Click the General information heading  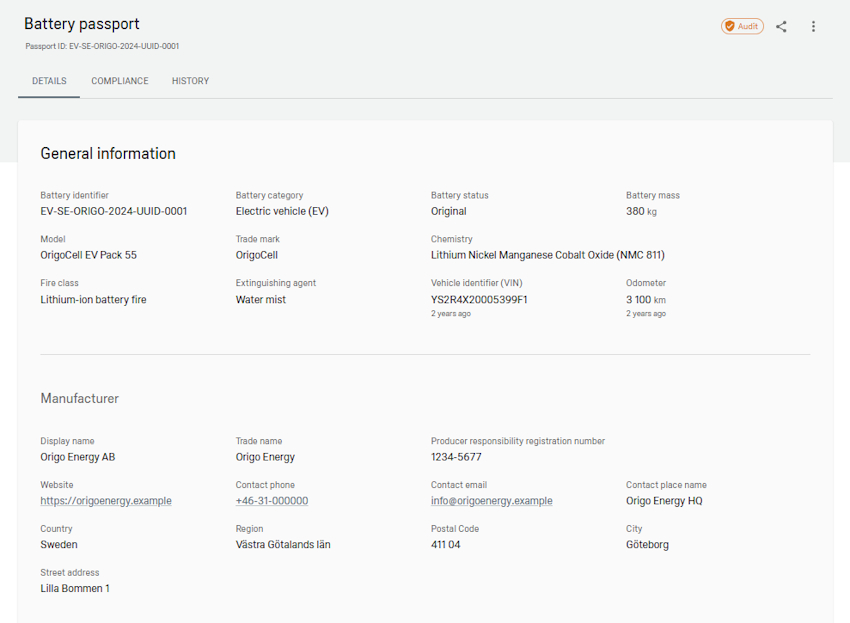click(x=108, y=153)
